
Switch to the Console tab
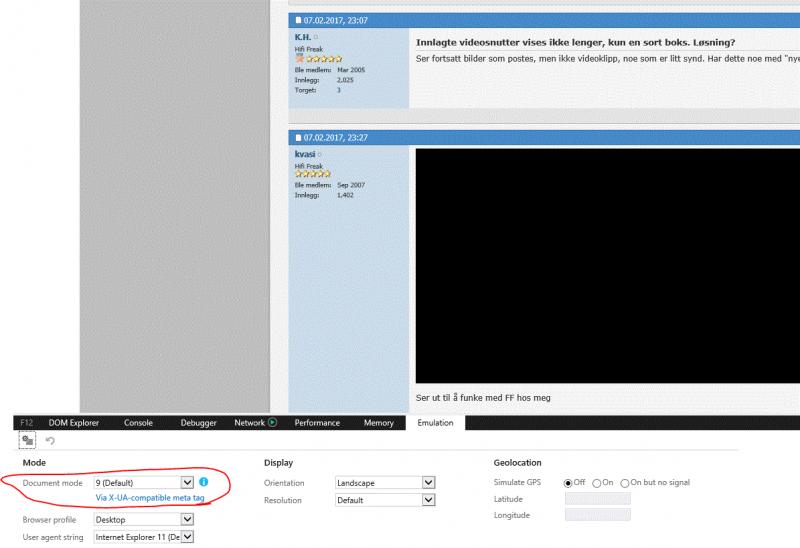pos(138,422)
